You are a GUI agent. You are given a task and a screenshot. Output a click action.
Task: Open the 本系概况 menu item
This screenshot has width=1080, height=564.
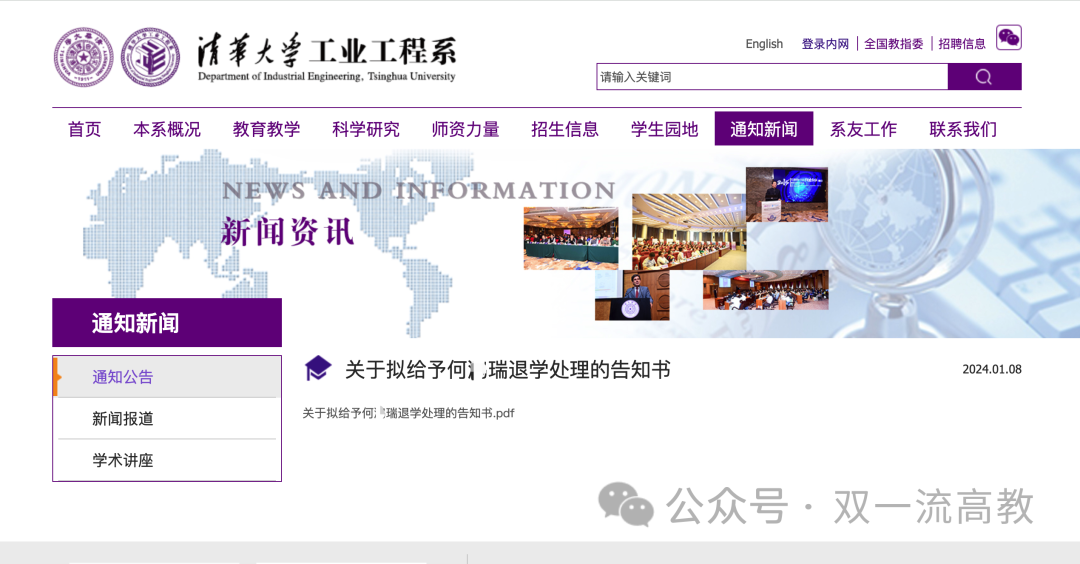167,129
